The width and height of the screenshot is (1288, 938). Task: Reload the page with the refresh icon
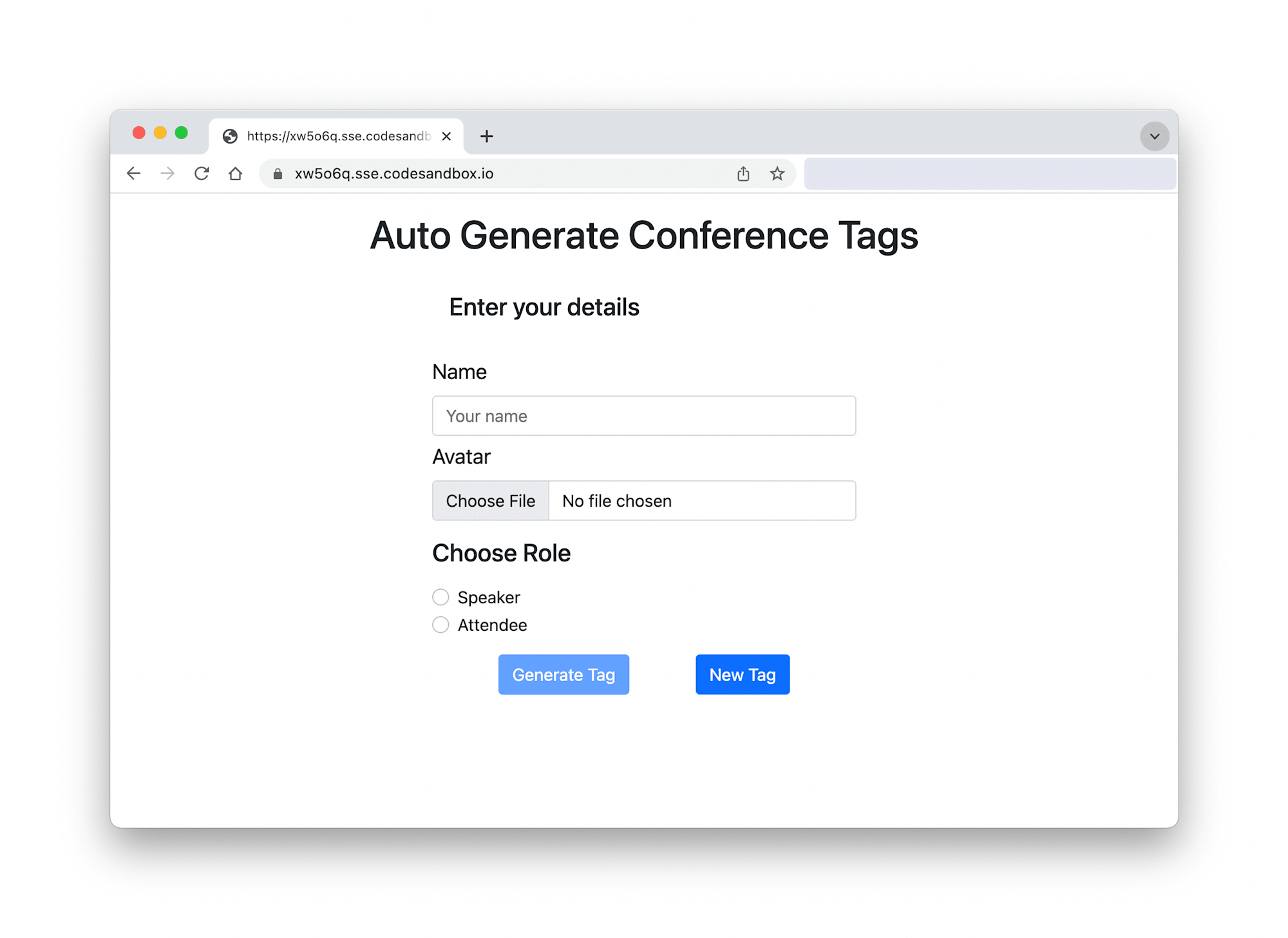[x=202, y=173]
